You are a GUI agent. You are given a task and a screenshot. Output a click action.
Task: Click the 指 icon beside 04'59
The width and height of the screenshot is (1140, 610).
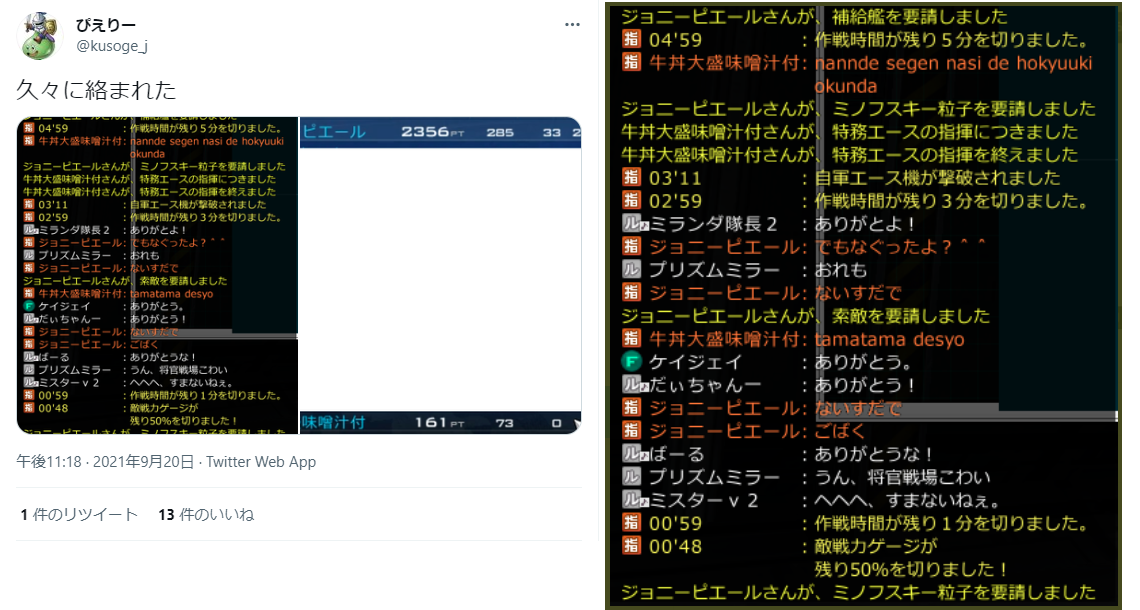(631, 40)
